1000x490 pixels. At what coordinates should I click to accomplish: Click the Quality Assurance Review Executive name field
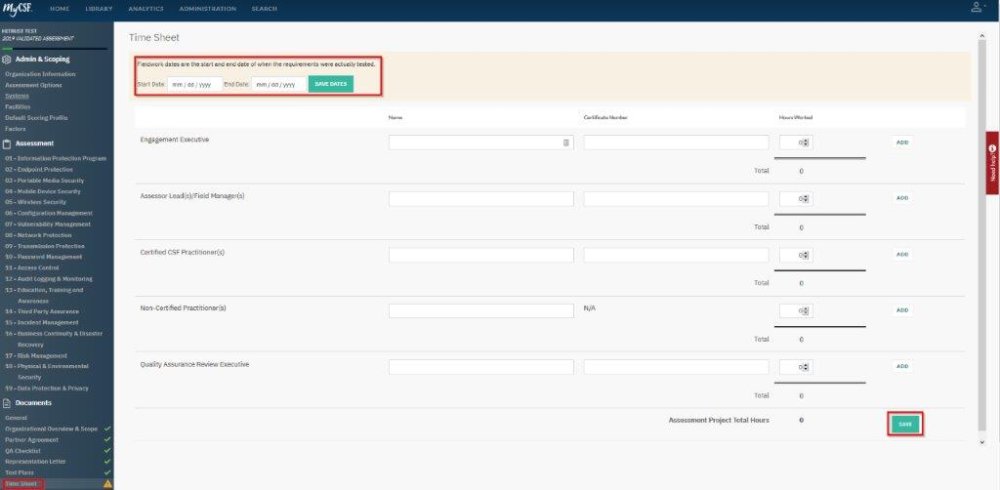pyautogui.click(x=481, y=367)
